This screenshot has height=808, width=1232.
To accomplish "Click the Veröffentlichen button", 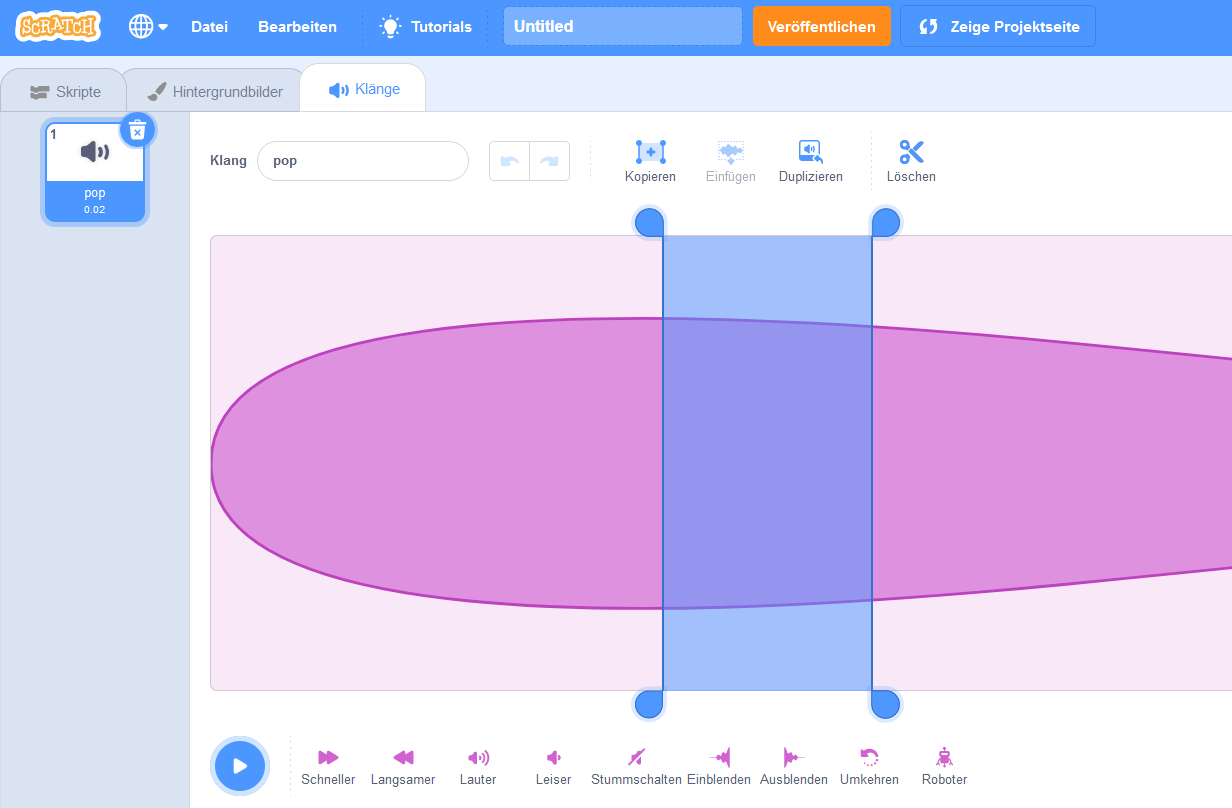I will point(821,27).
